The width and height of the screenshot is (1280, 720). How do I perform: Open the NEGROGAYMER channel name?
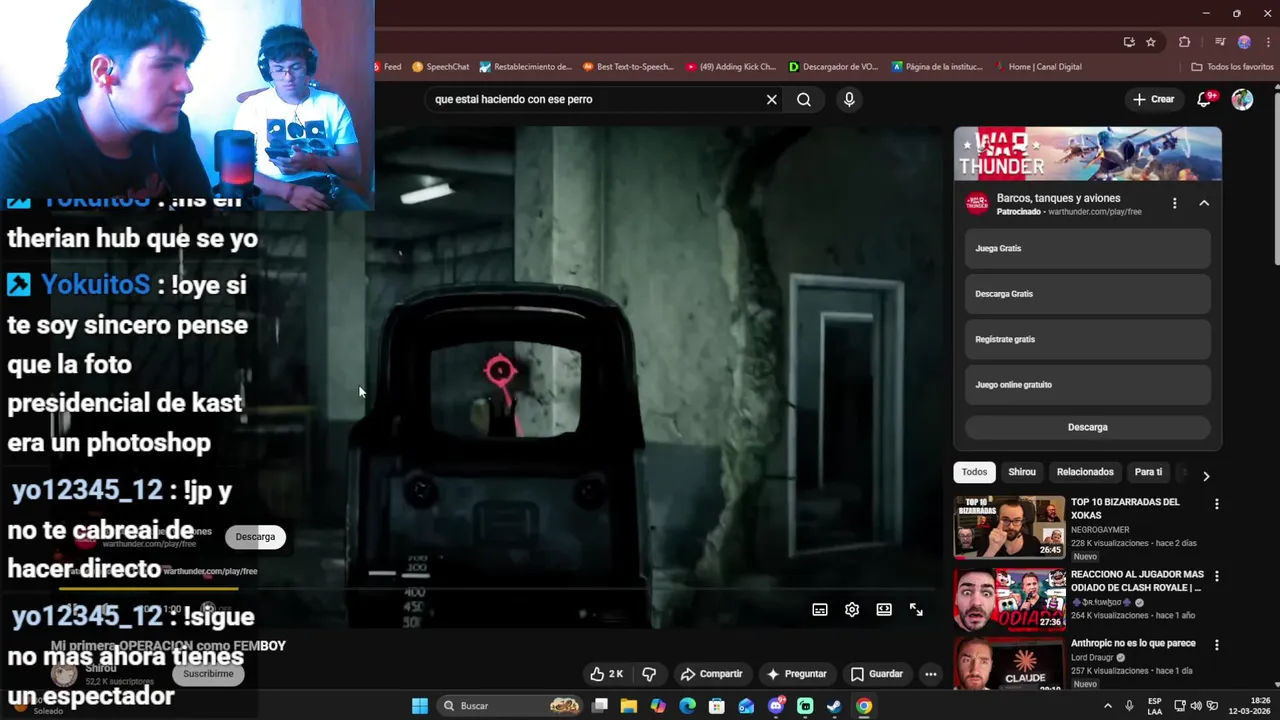1100,530
